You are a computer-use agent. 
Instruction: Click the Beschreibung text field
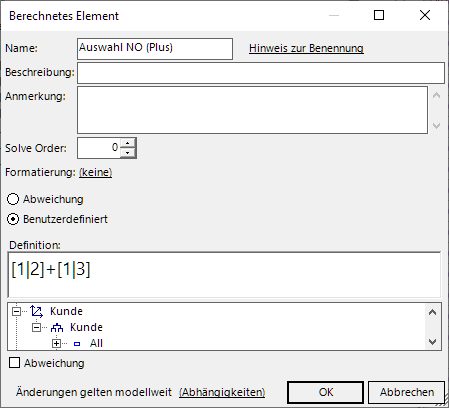(x=261, y=73)
